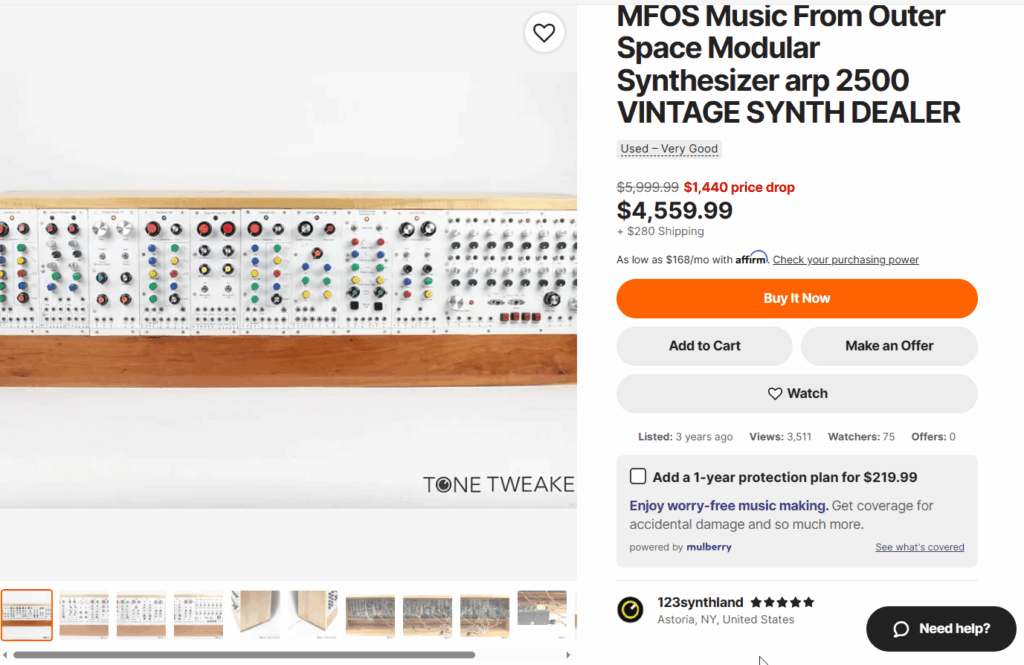Click Make an Offer button
The width and height of the screenshot is (1024, 665).
coord(889,346)
